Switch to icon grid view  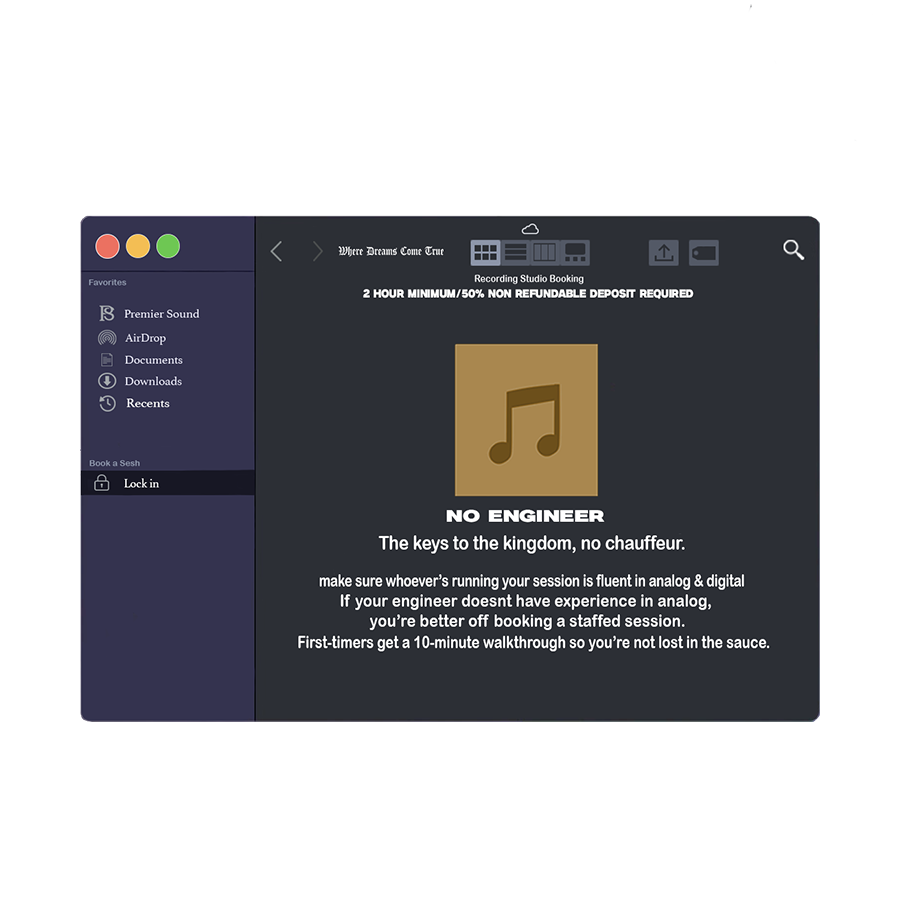pos(485,253)
